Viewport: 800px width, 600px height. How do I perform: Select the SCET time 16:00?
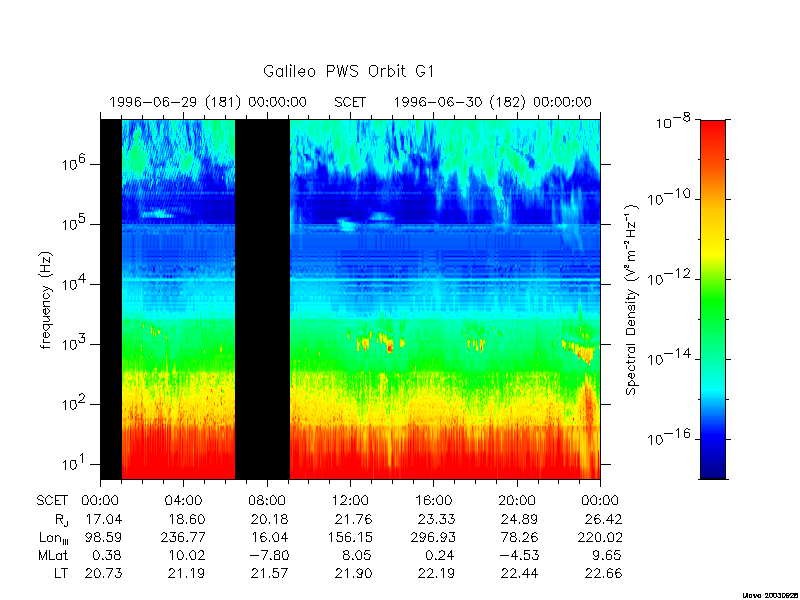pos(433,501)
